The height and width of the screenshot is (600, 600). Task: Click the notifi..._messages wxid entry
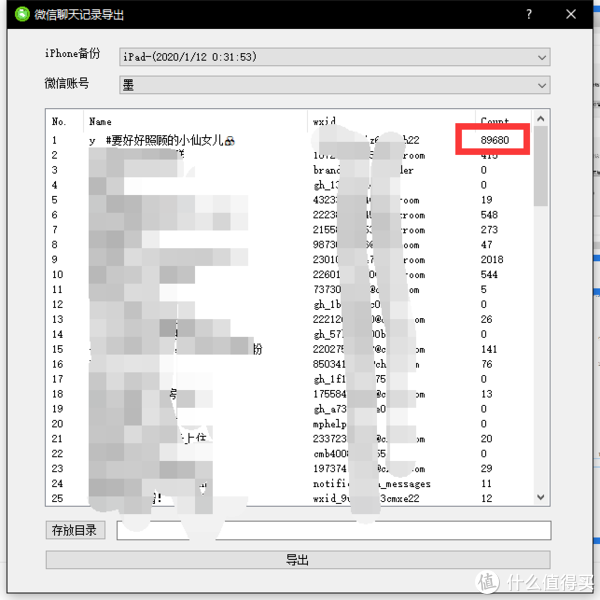(372, 484)
